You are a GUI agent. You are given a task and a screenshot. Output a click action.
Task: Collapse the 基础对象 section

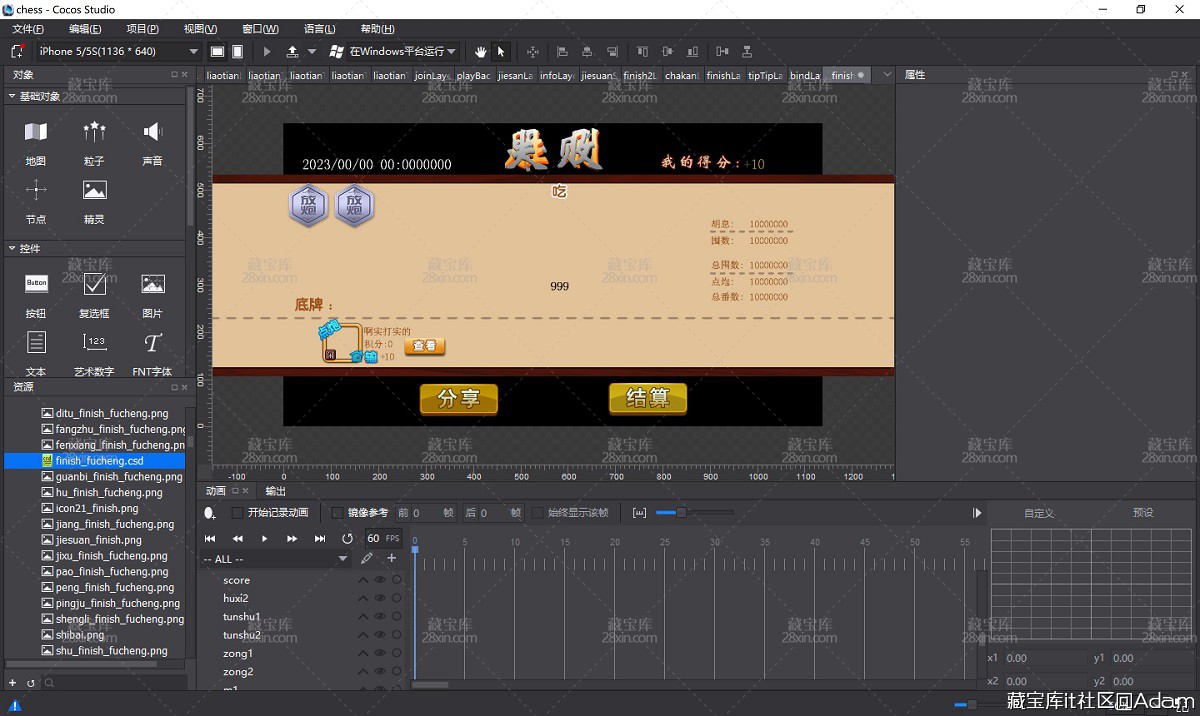point(12,96)
